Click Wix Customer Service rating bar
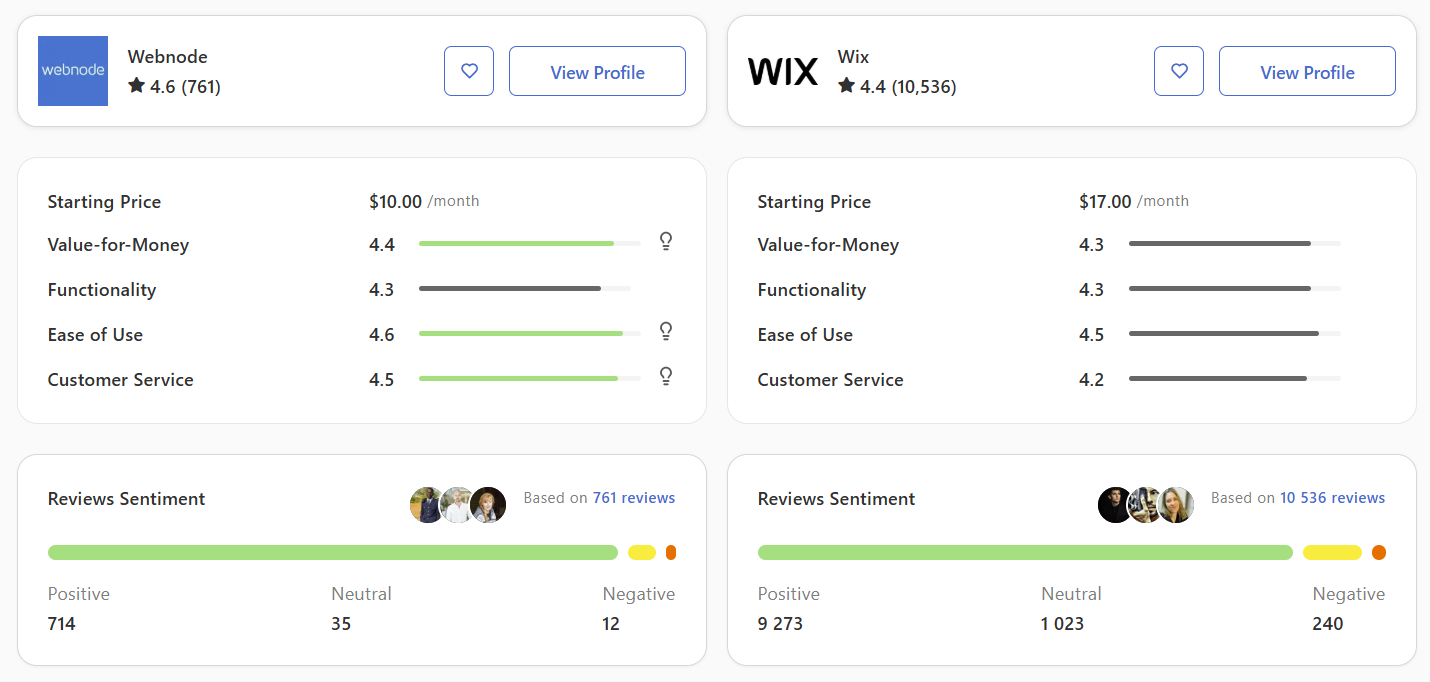Screen dimensions: 1430x682 tap(1235, 378)
